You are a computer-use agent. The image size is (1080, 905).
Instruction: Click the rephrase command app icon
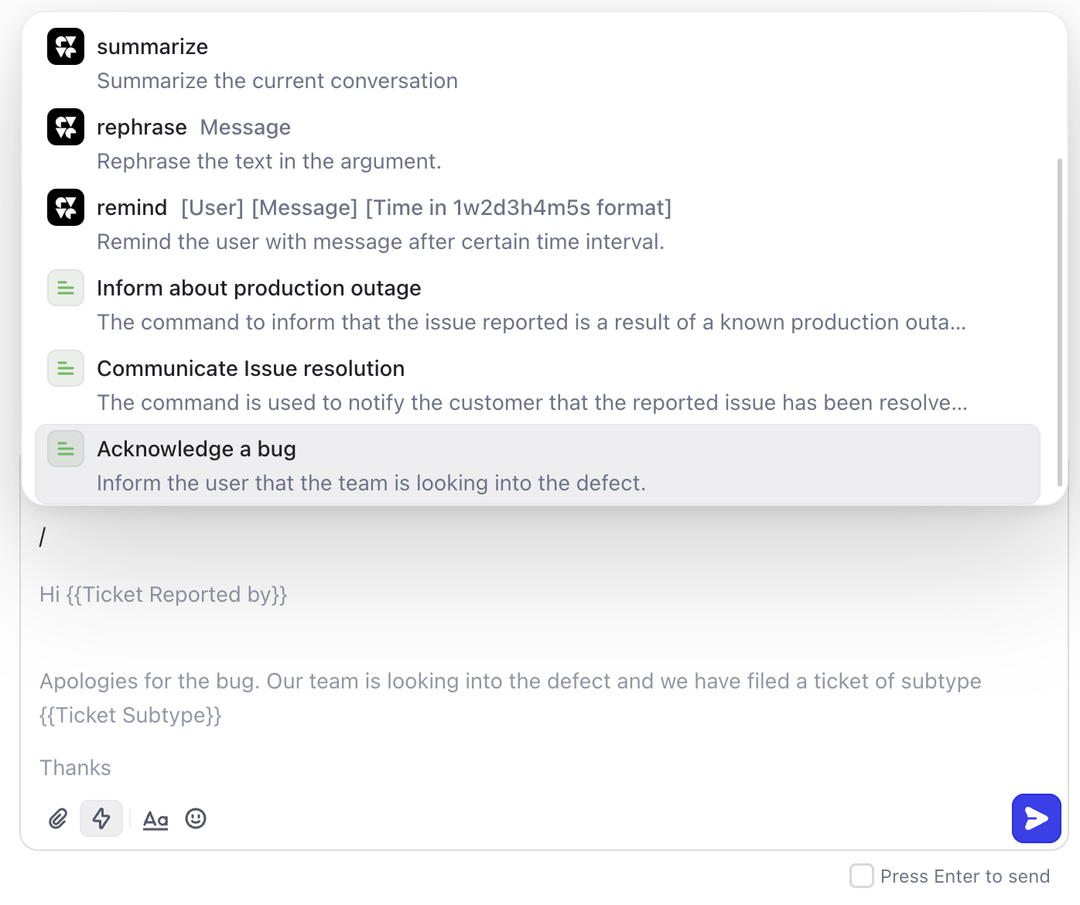coord(66,127)
